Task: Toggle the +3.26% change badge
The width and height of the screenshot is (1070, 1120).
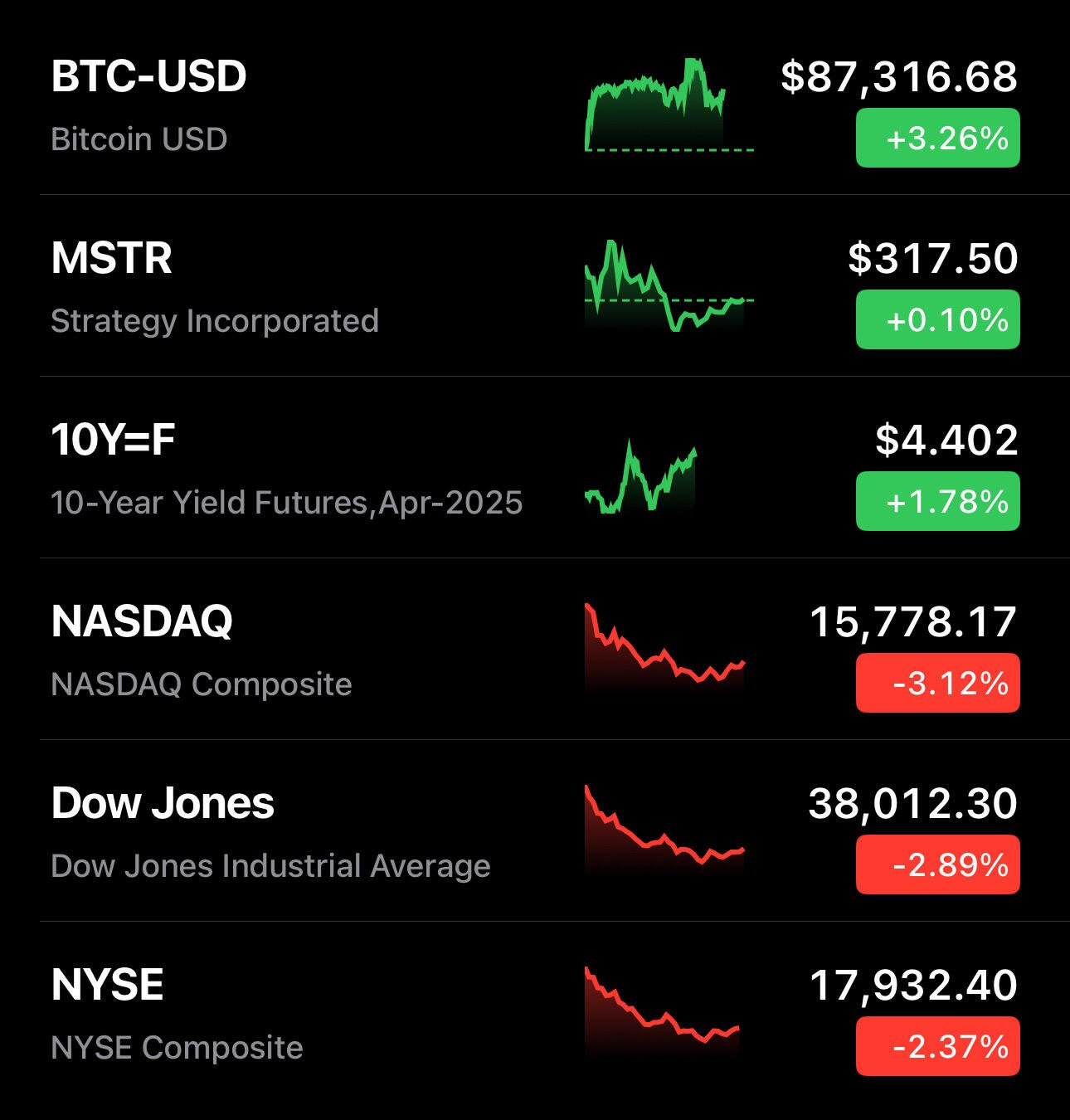Action: coord(938,138)
